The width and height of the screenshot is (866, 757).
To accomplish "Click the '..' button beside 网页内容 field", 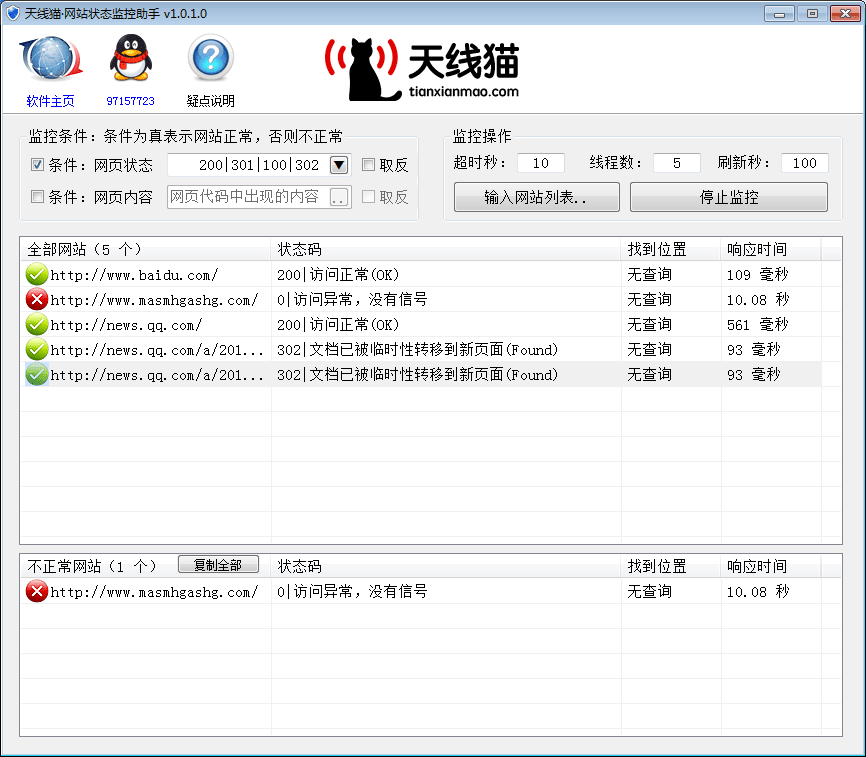I will (x=339, y=197).
